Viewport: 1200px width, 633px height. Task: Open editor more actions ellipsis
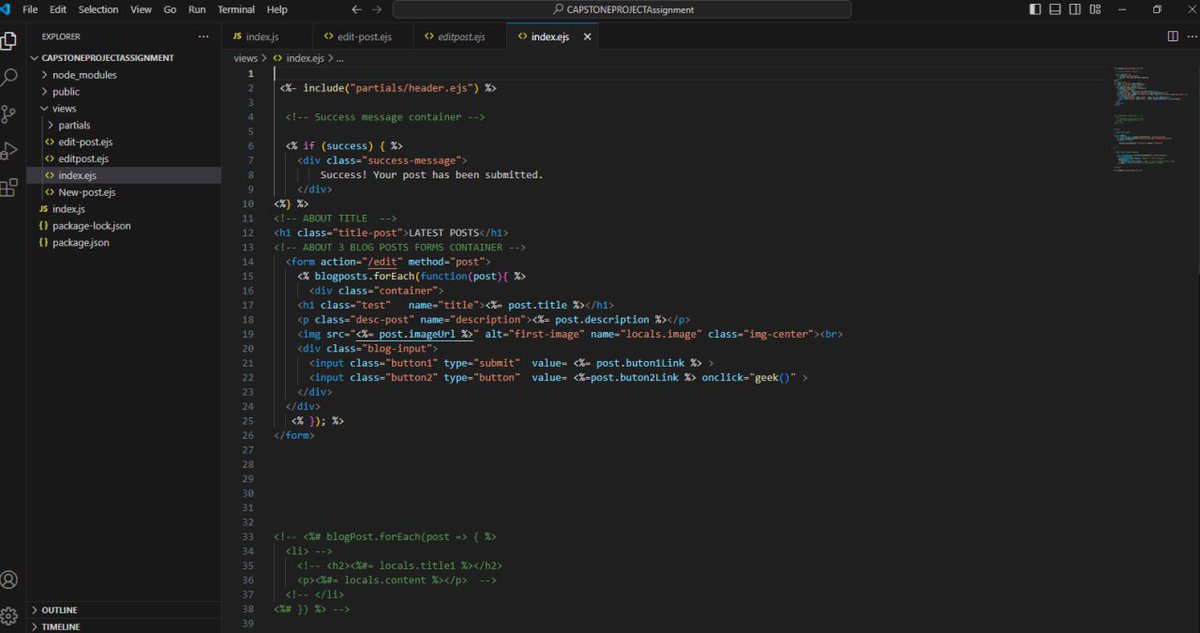(1191, 36)
